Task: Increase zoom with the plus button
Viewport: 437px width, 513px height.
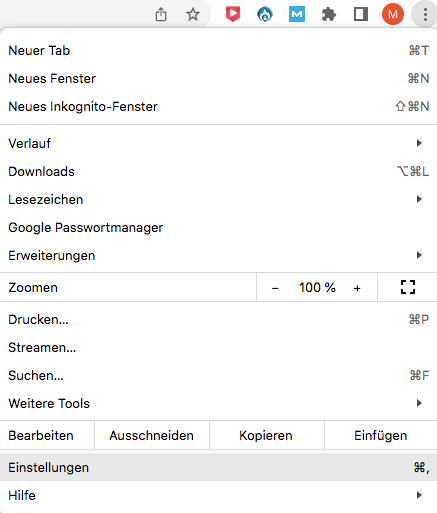Action: [x=357, y=288]
